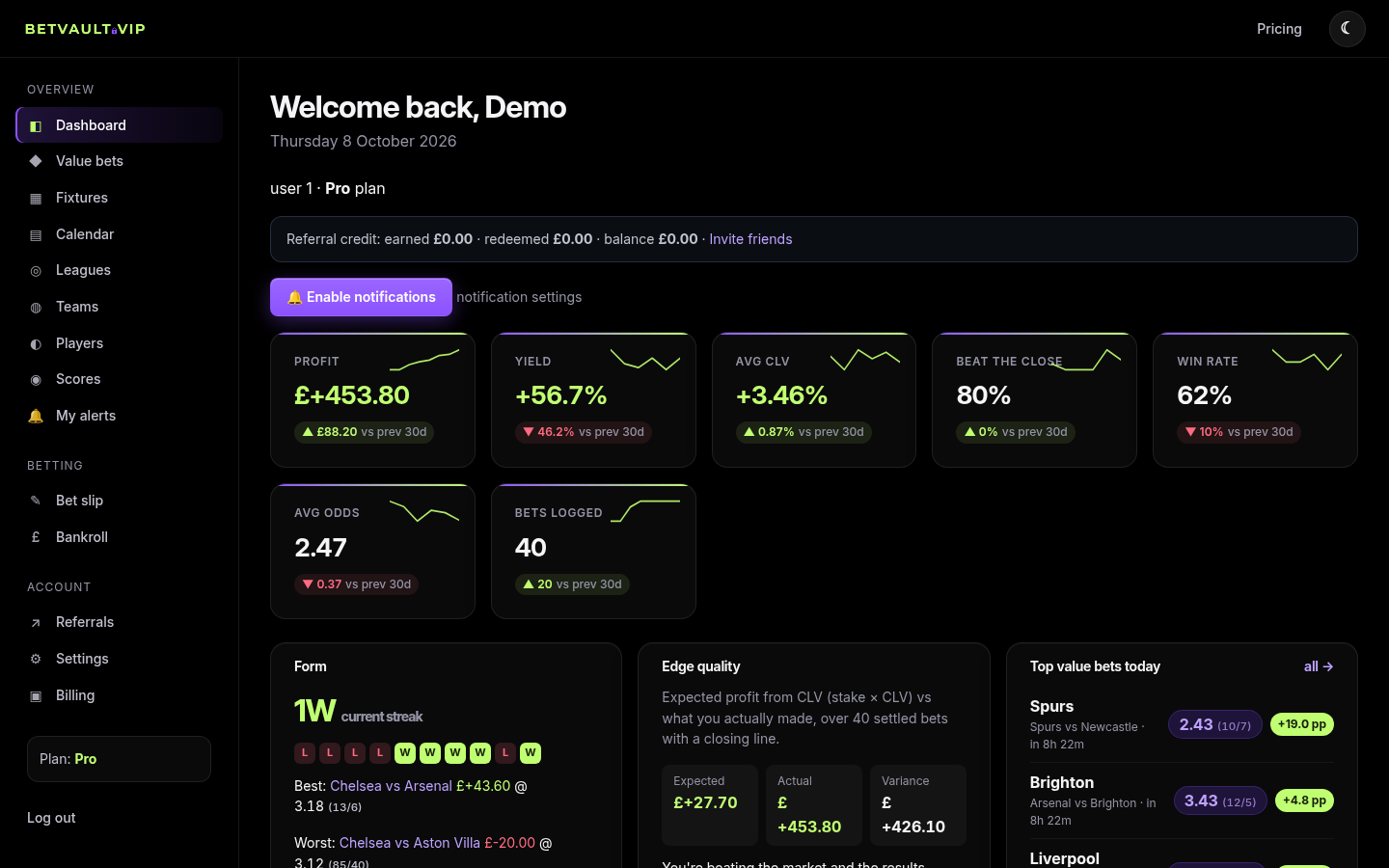Click the +19.0 pp edge badge

(1302, 724)
